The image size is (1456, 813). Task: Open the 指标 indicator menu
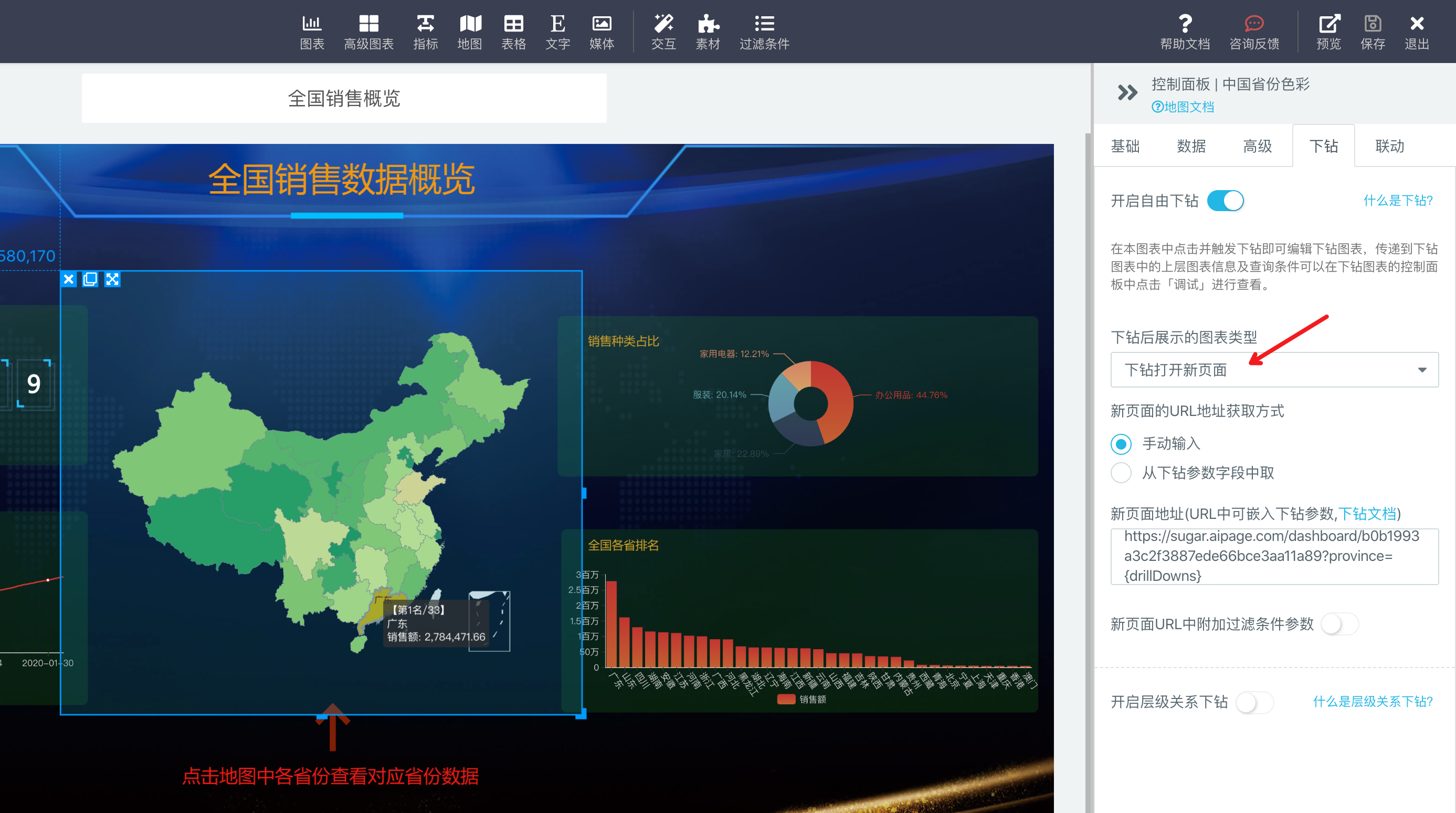(x=425, y=32)
